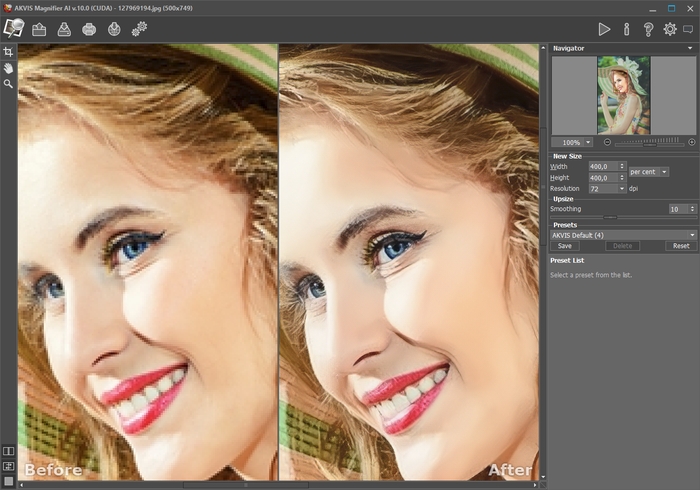Viewport: 700px width, 490px height.
Task: Open the AKVIS Default presets dropdown
Action: click(623, 235)
